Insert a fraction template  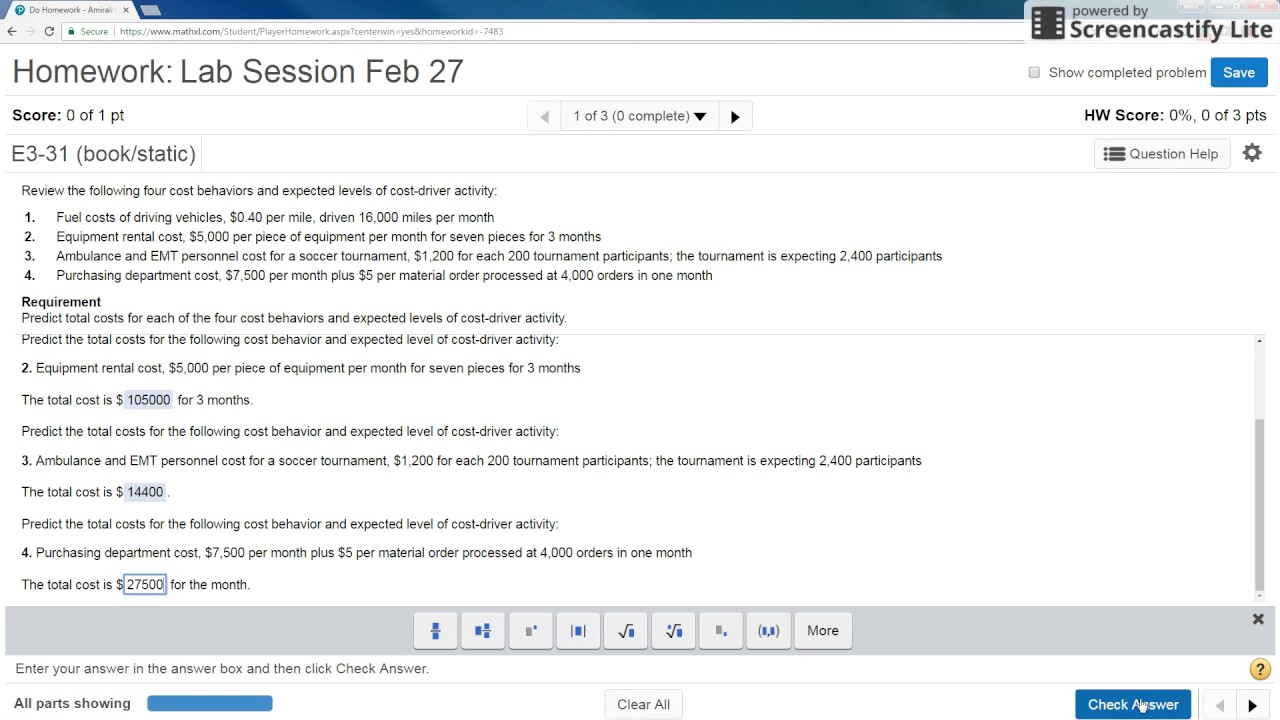pos(435,631)
